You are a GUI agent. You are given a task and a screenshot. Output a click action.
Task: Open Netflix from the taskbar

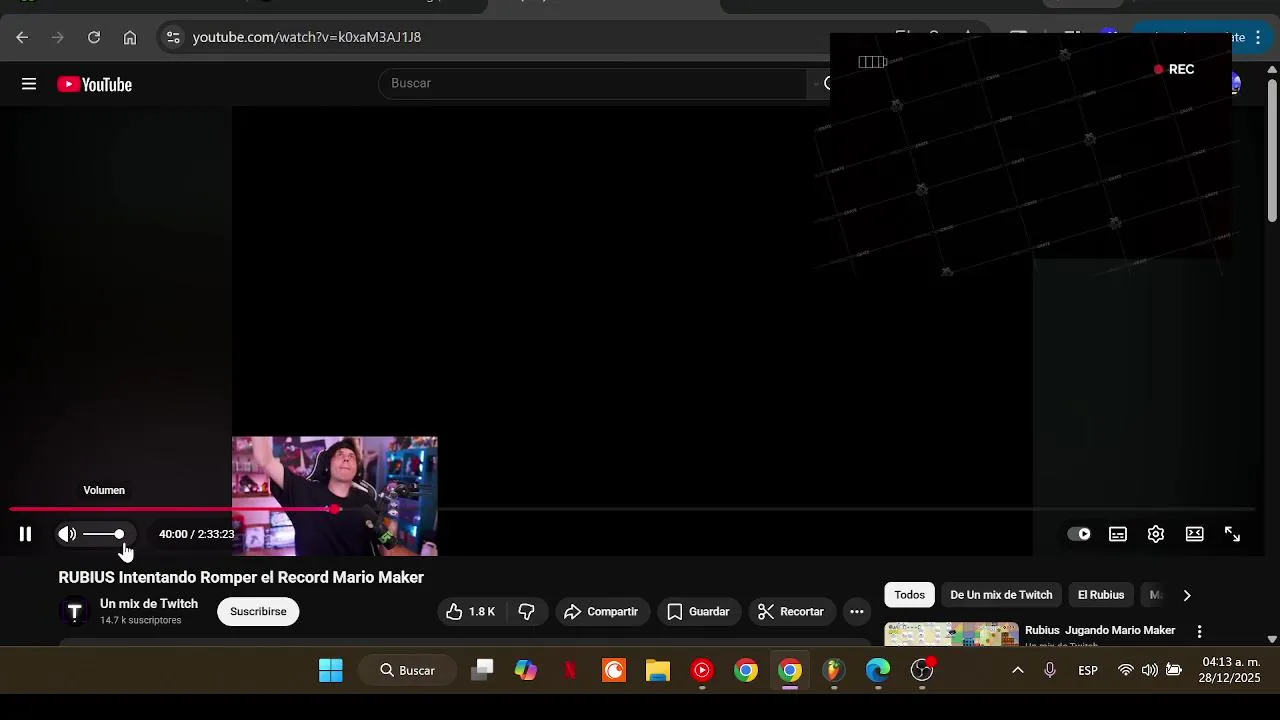[570, 670]
